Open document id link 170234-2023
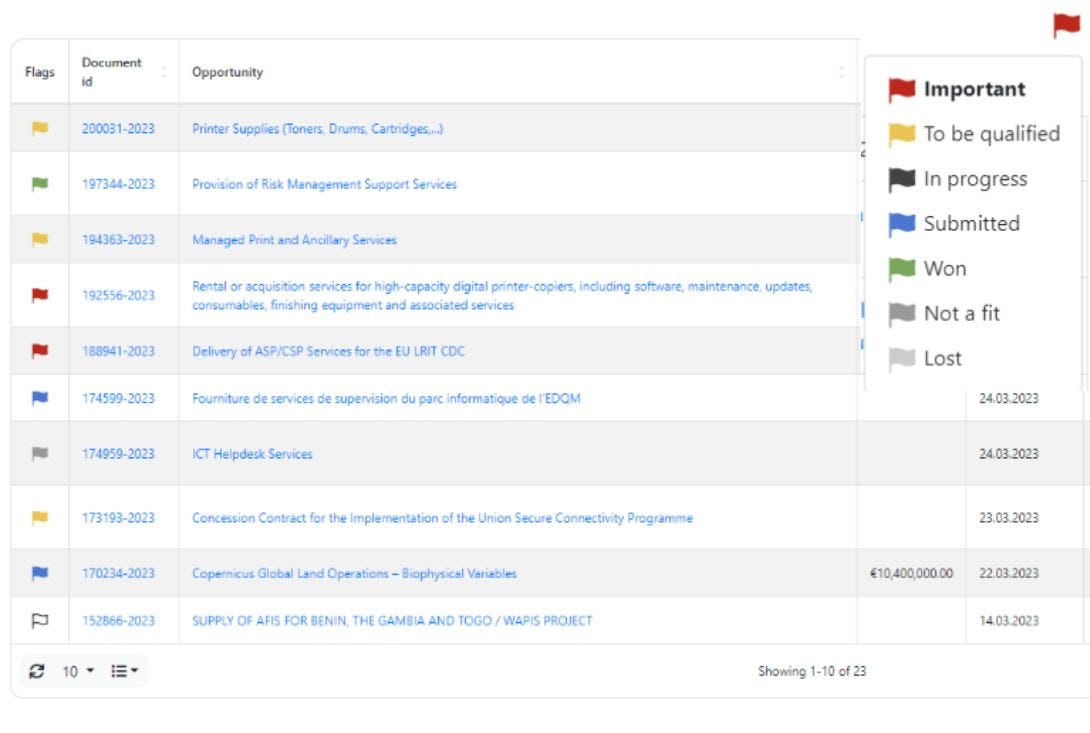Image resolution: width=1090 pixels, height=733 pixels. [x=118, y=574]
